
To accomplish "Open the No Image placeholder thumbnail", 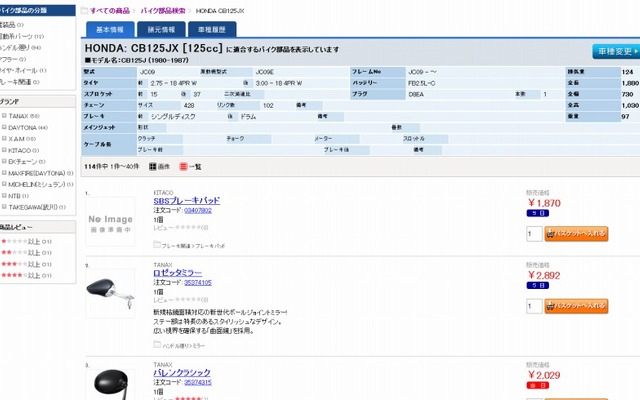I will click(110, 222).
